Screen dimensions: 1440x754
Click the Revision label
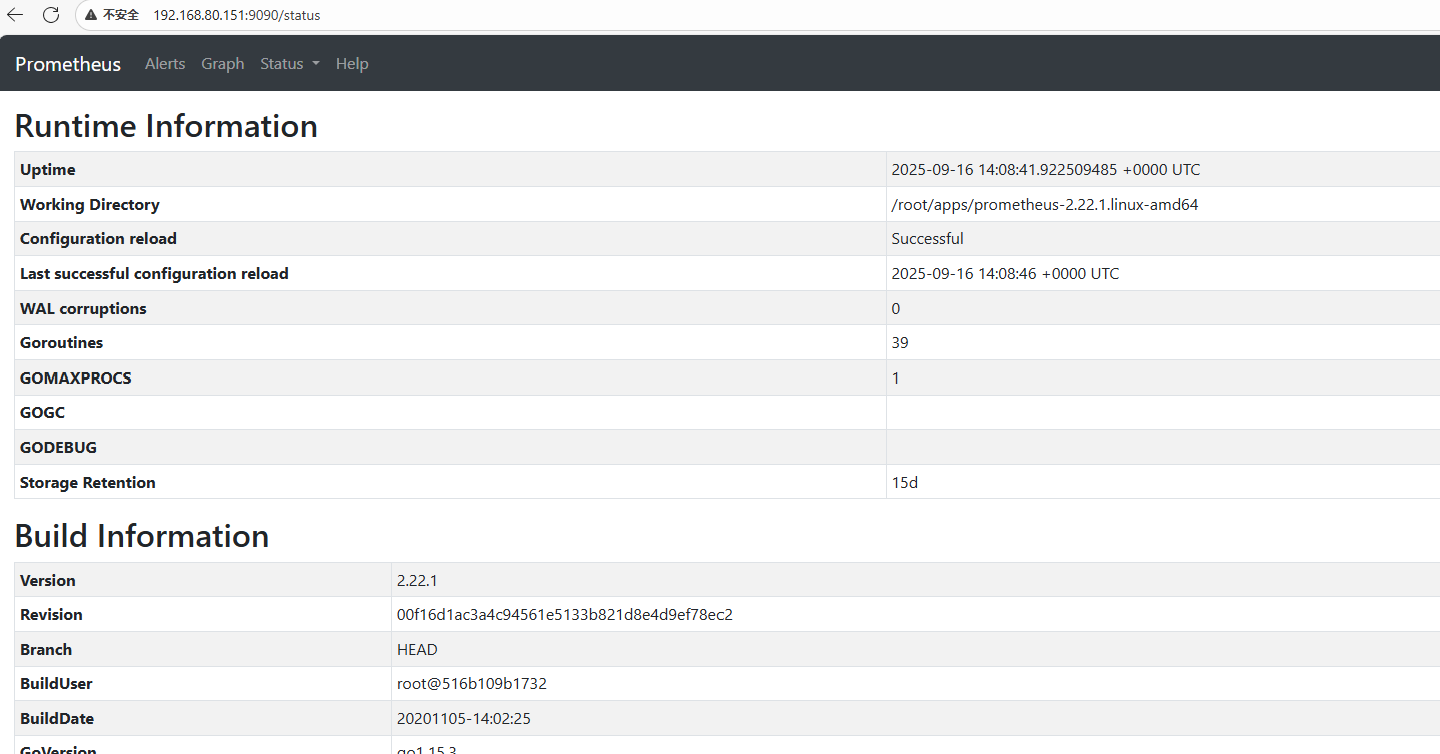[51, 615]
